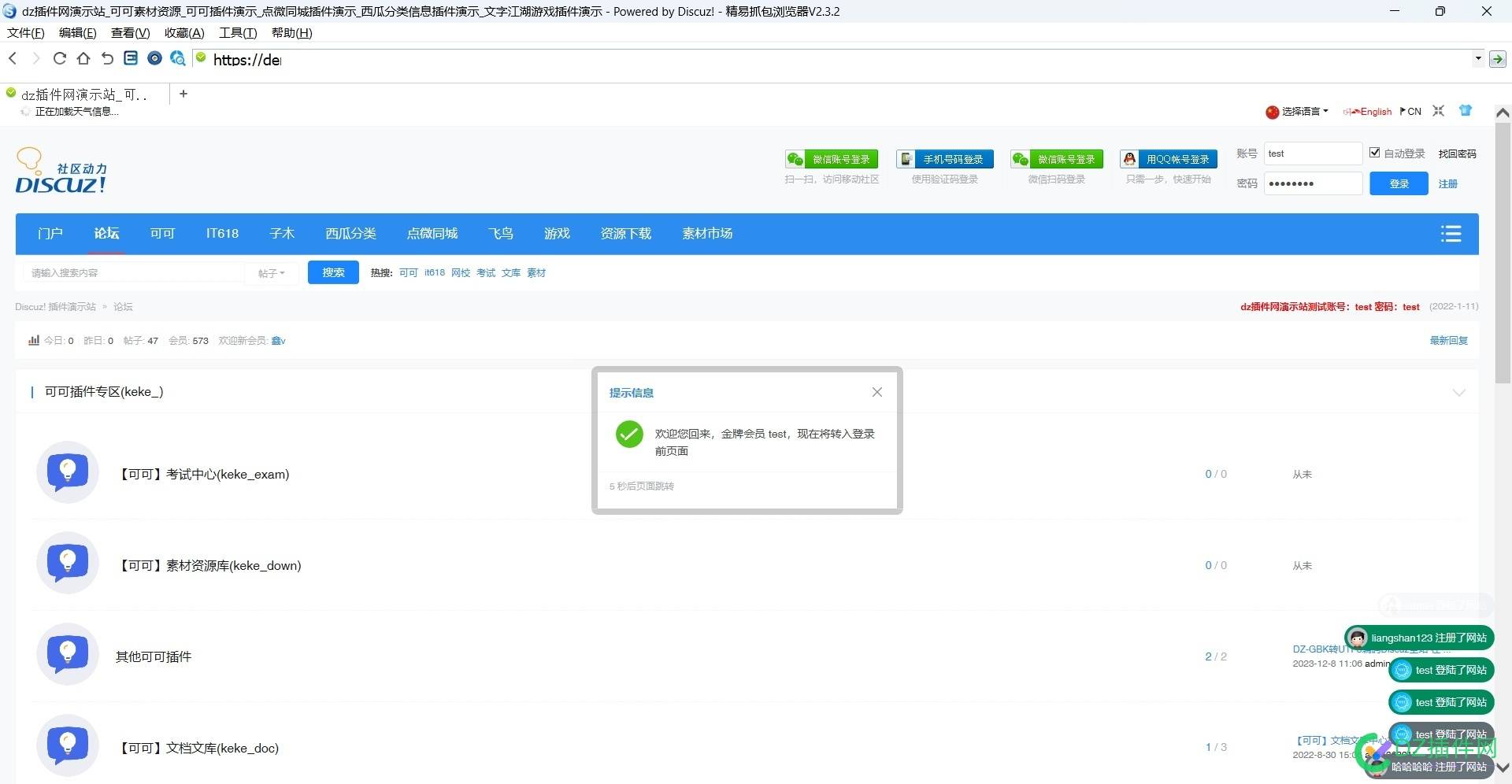Open the blue packet capture list icon
This screenshot has height=784, width=1512.
pos(131,58)
